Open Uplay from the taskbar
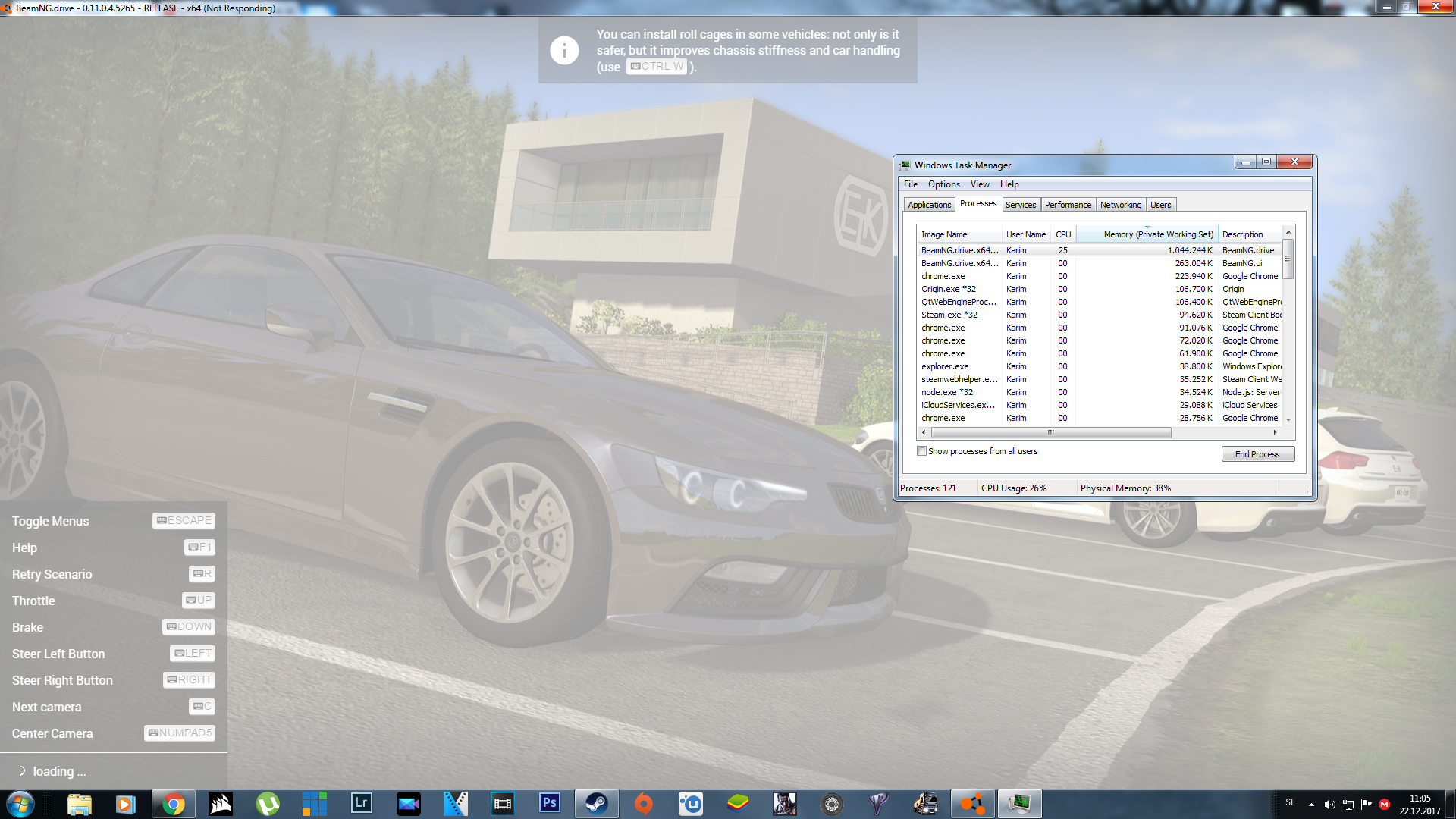Screen dimensions: 1456x819 [690, 804]
